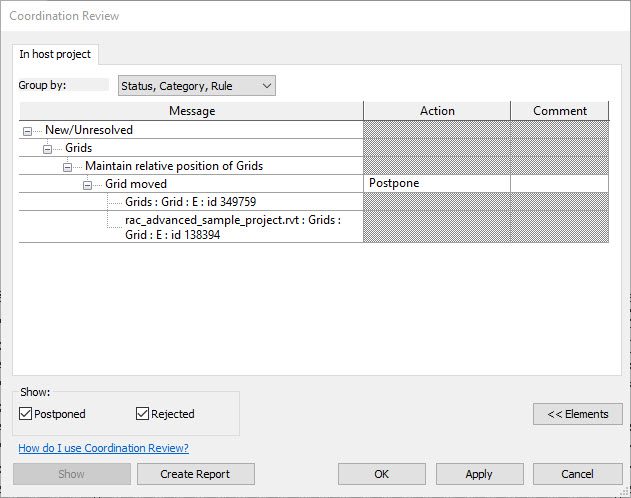Image resolution: width=631 pixels, height=498 pixels.
Task: Collapse the Grids tree node
Action: coord(47,149)
